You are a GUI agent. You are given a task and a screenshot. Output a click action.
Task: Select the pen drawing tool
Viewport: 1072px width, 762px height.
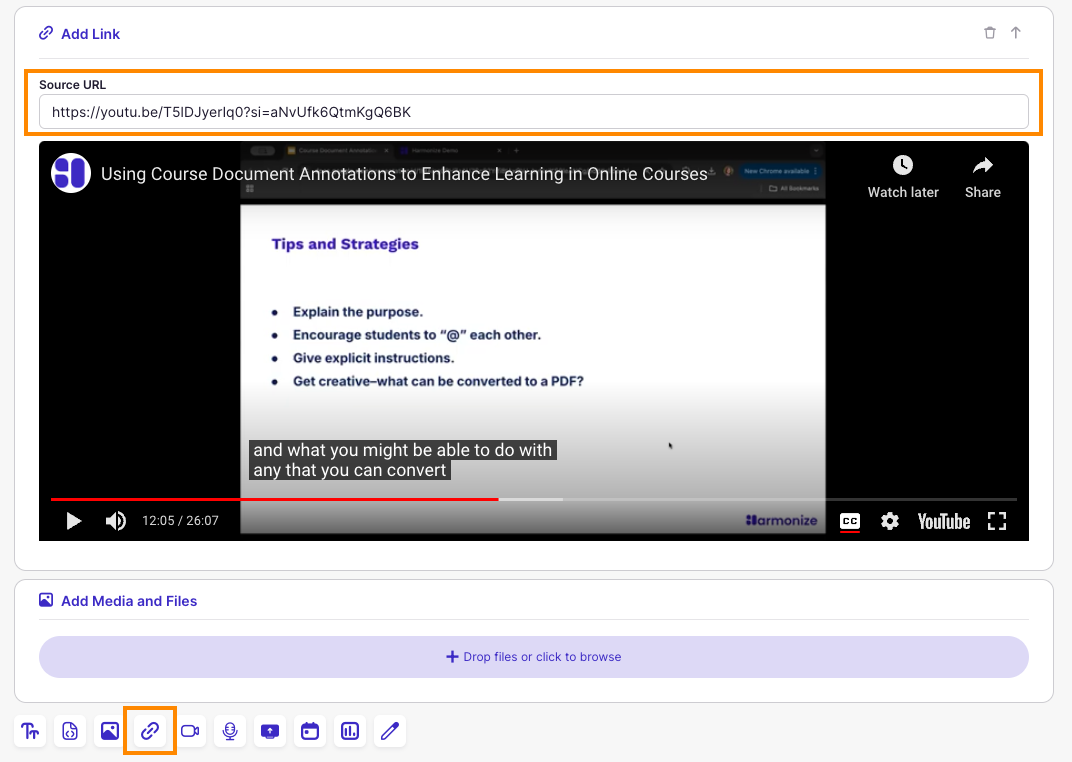coord(389,731)
